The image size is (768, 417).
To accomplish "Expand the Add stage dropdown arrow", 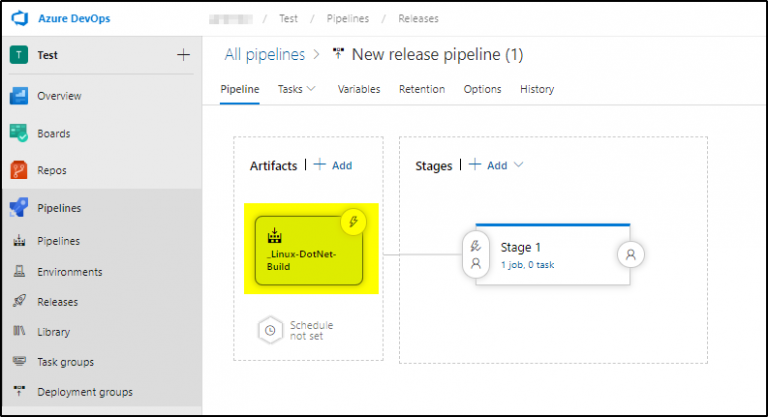I will pyautogui.click(x=518, y=165).
